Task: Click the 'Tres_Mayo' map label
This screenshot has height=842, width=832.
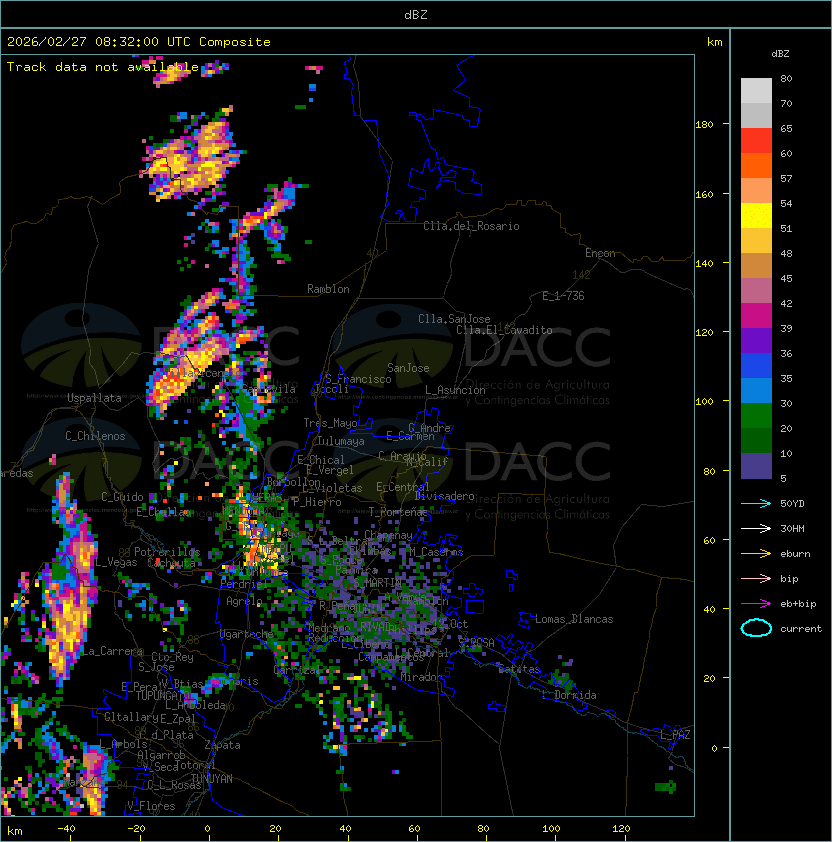Action: (330, 423)
